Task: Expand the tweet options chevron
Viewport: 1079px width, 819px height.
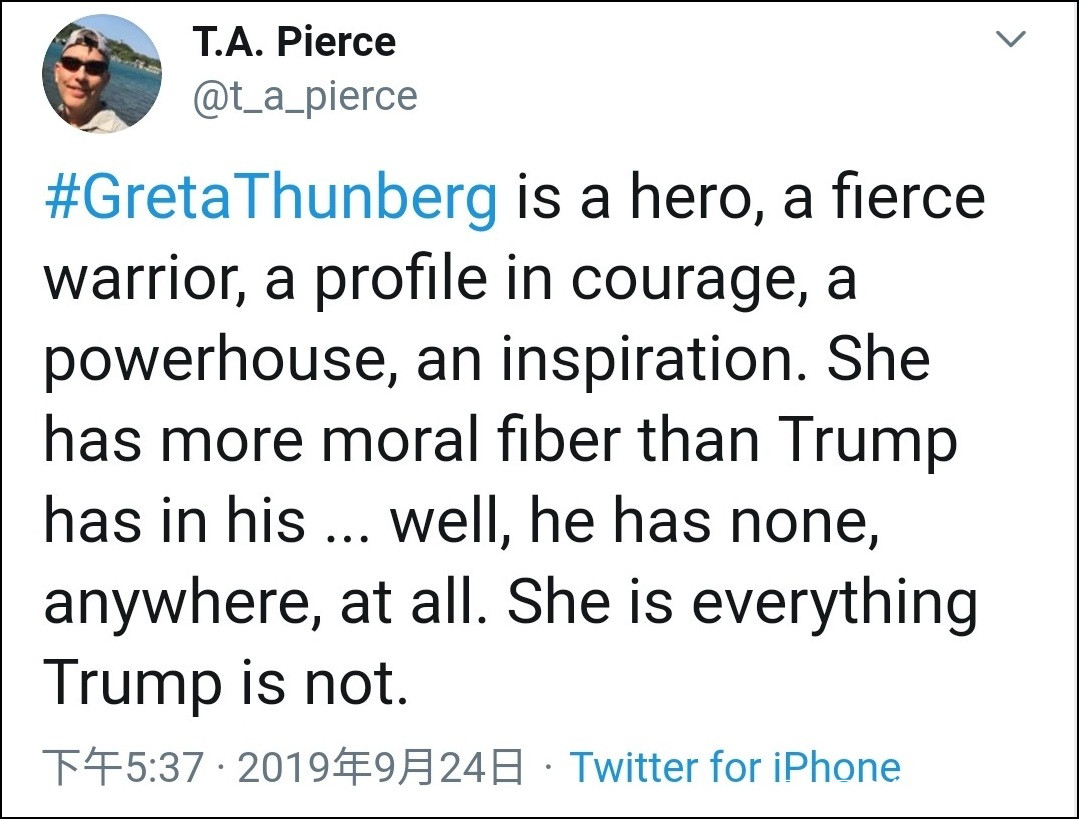Action: tap(1012, 39)
